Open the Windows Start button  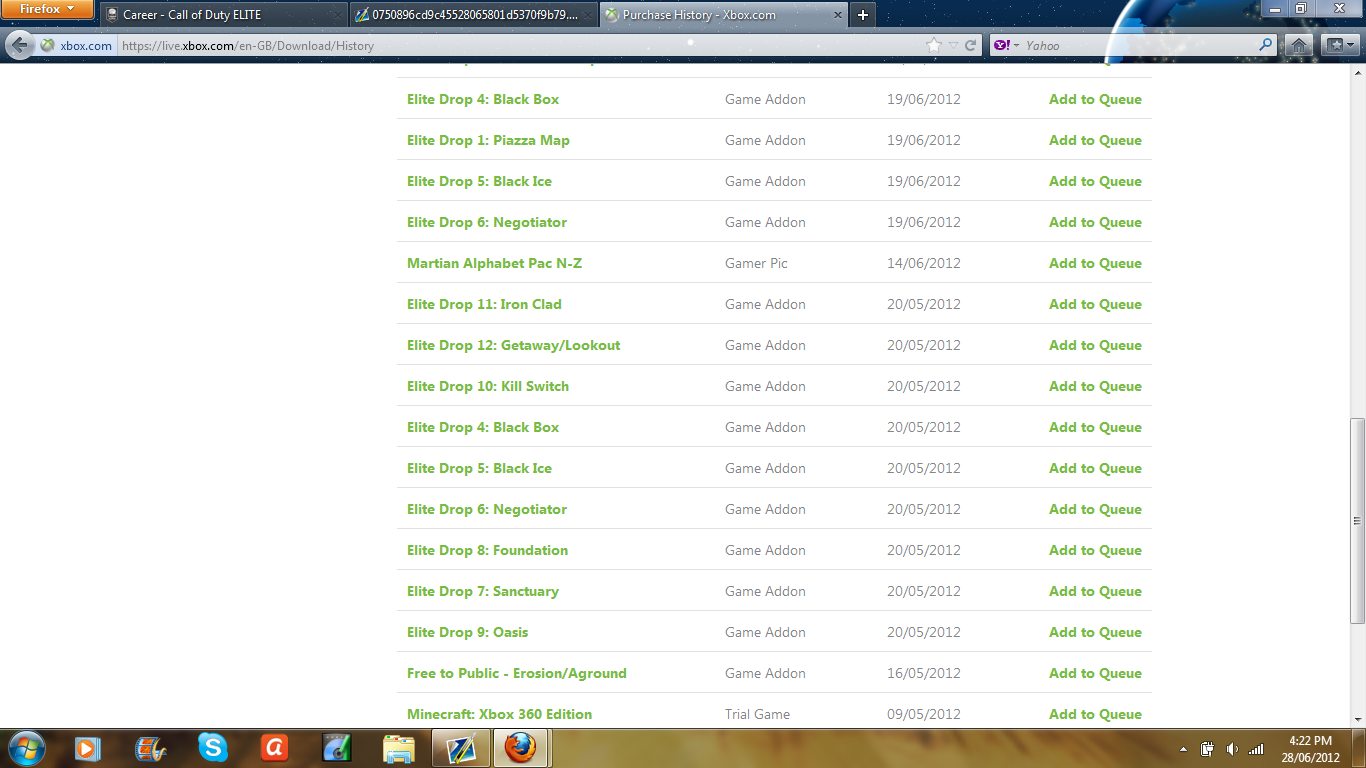click(26, 747)
